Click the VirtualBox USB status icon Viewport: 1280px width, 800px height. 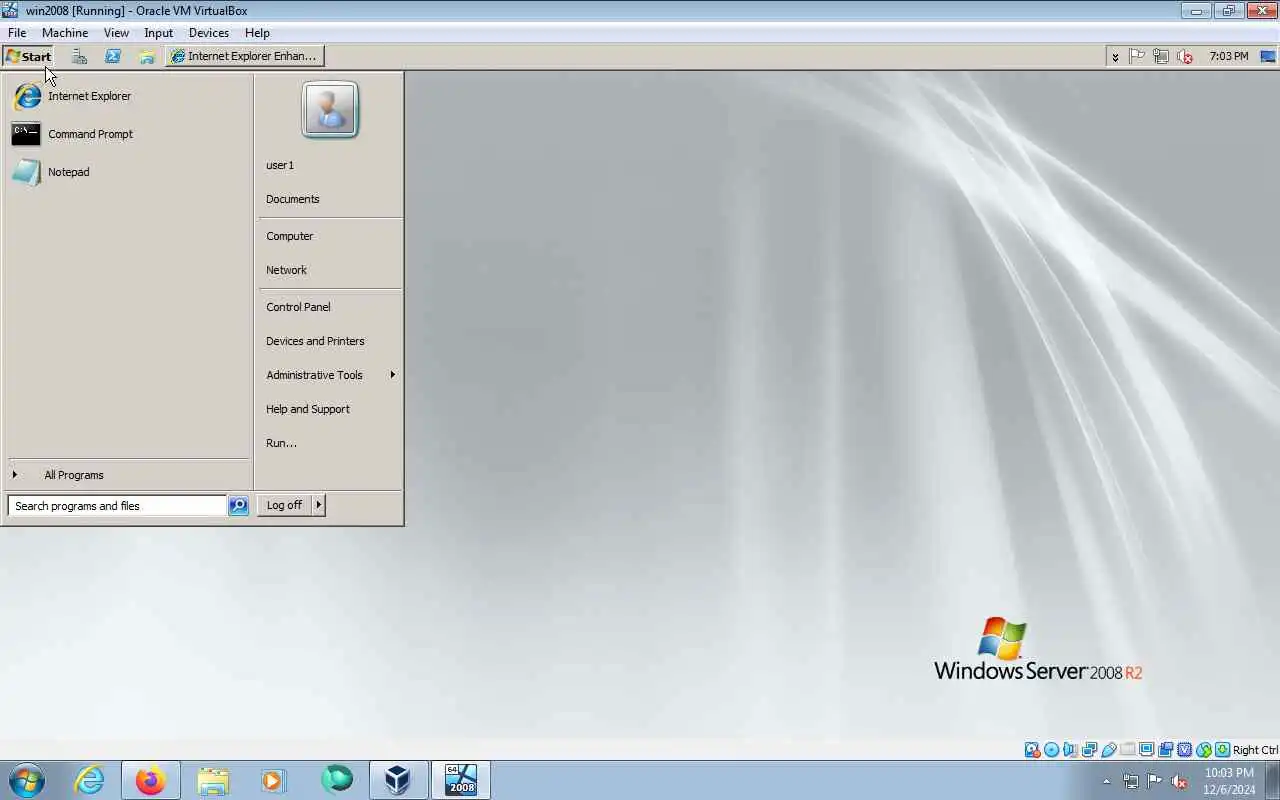tap(1108, 750)
